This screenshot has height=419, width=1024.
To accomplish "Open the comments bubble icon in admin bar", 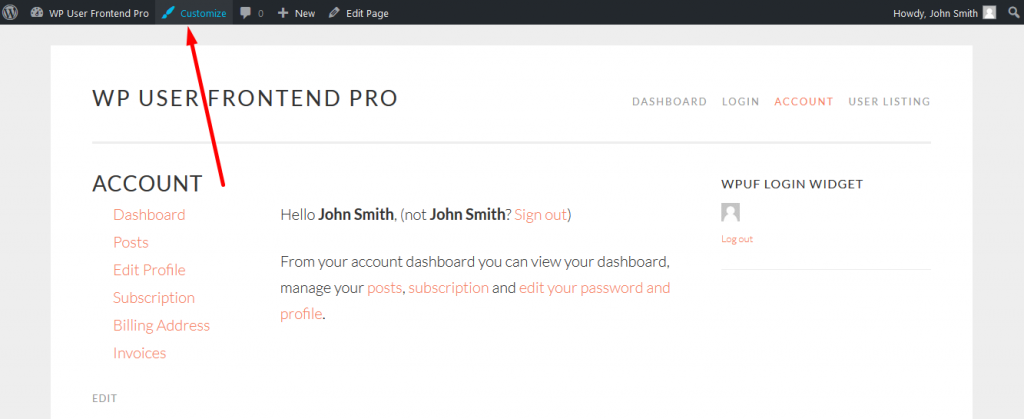I will click(246, 13).
